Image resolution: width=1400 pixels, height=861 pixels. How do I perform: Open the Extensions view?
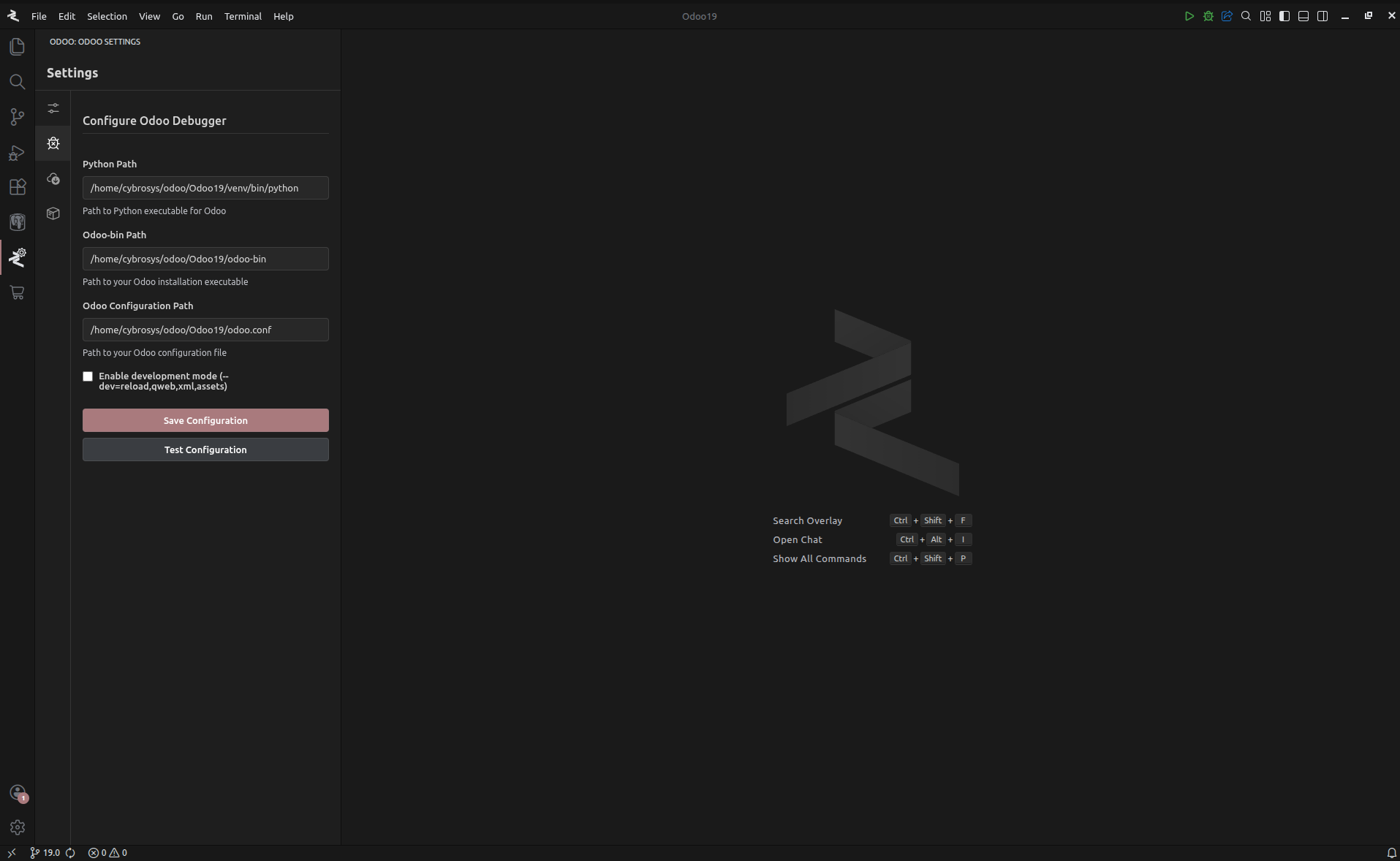click(x=18, y=187)
